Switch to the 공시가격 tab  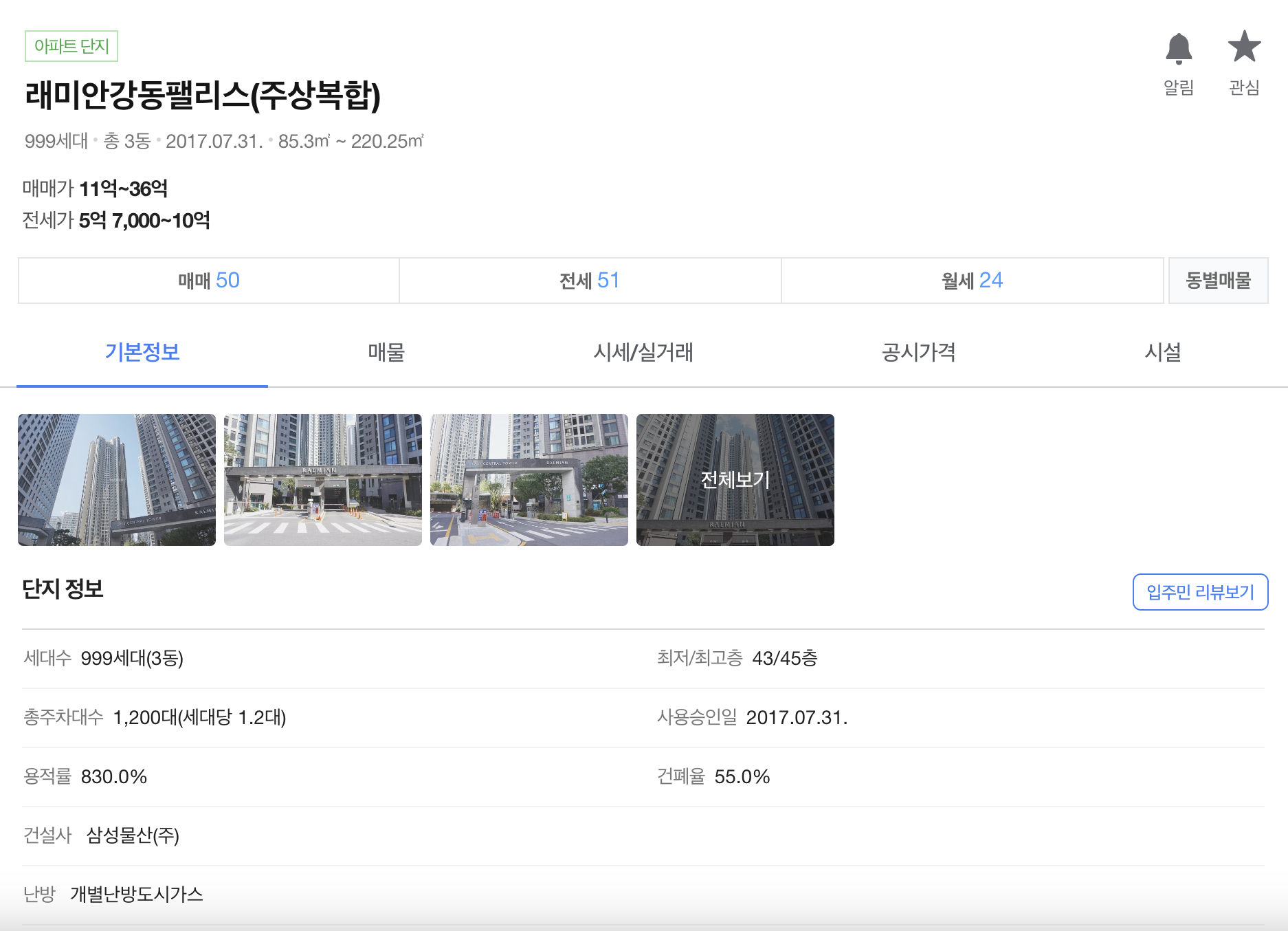pyautogui.click(x=919, y=352)
